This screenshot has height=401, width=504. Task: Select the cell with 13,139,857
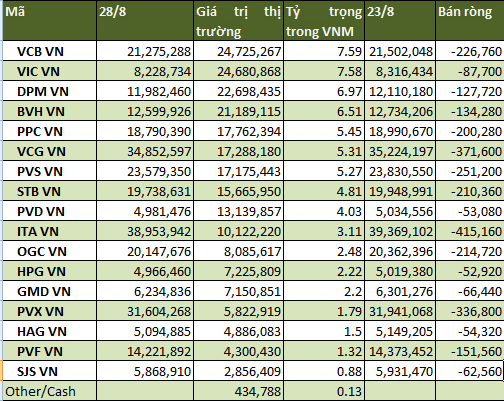coord(238,211)
